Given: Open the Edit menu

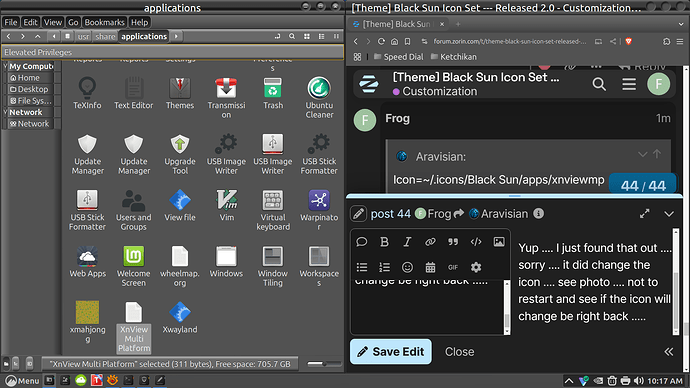Looking at the screenshot, I should [x=30, y=22].
